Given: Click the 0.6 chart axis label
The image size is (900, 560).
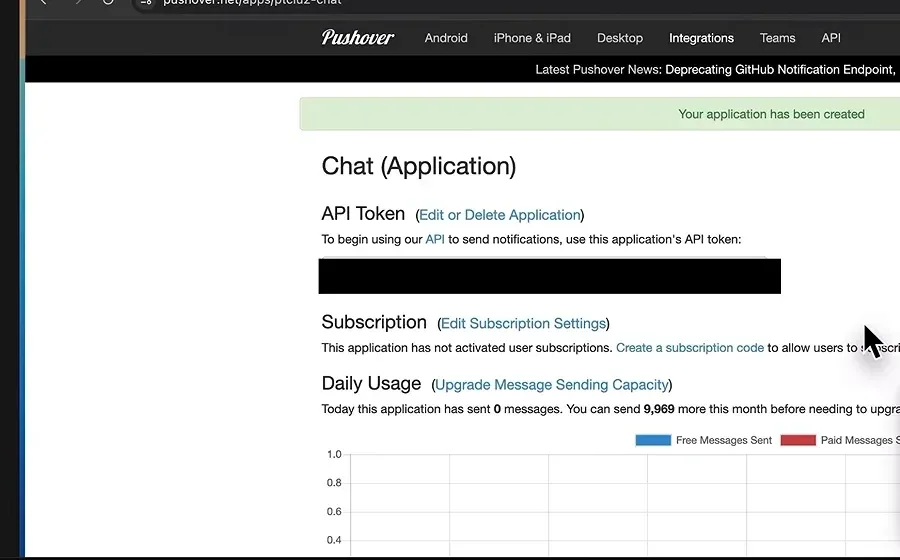Looking at the screenshot, I should pyautogui.click(x=334, y=511).
